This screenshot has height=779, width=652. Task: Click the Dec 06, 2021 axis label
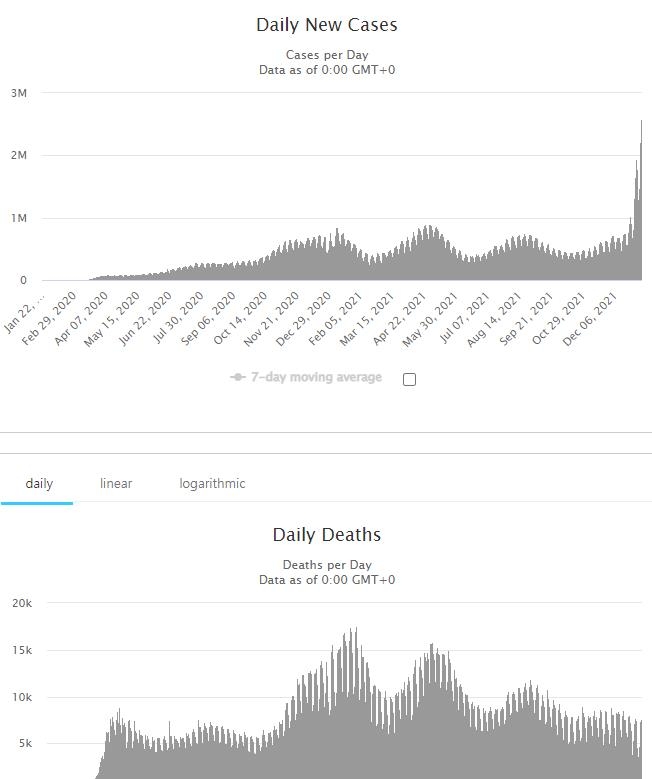(x=590, y=319)
